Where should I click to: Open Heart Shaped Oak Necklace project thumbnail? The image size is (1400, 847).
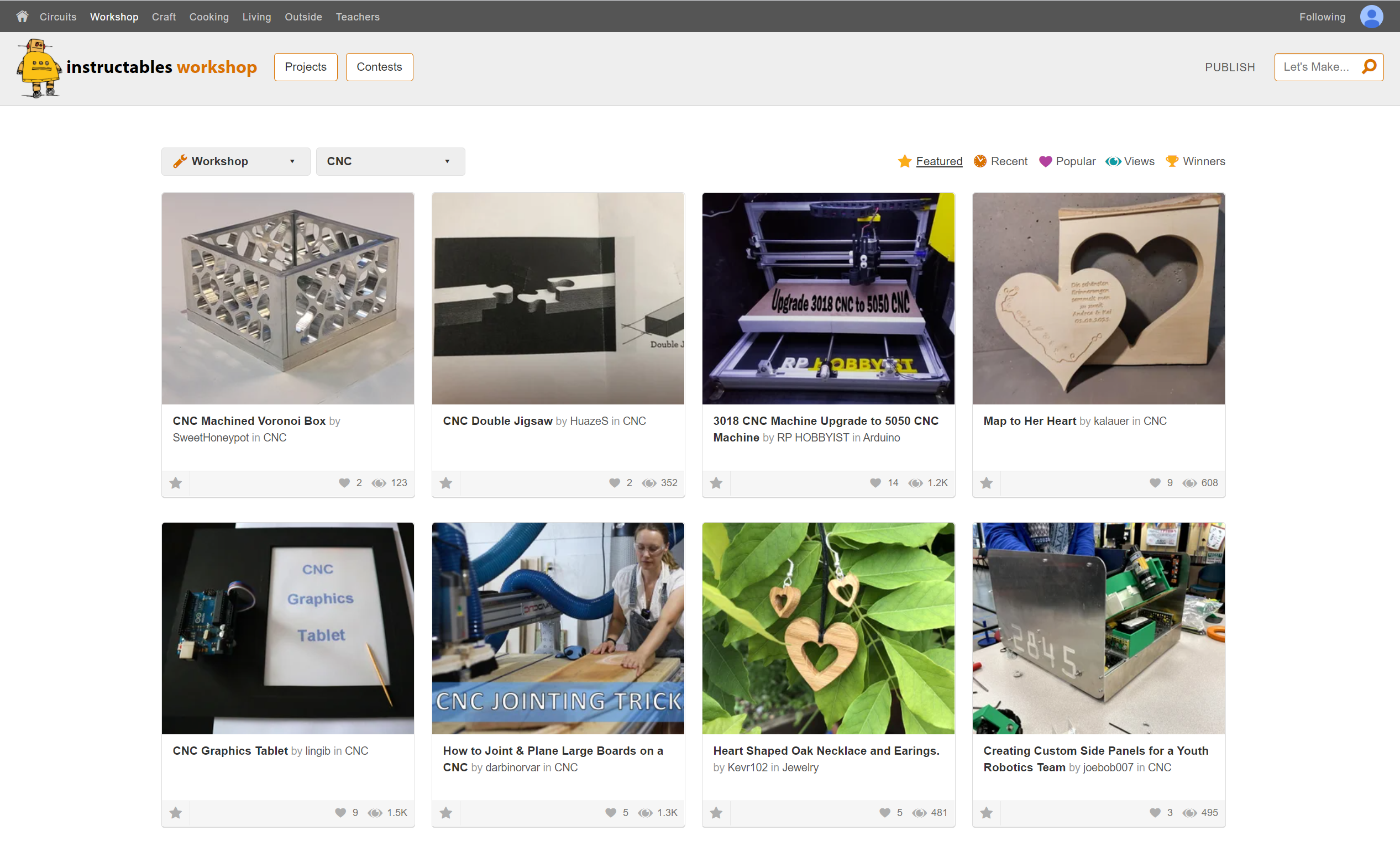pos(828,627)
